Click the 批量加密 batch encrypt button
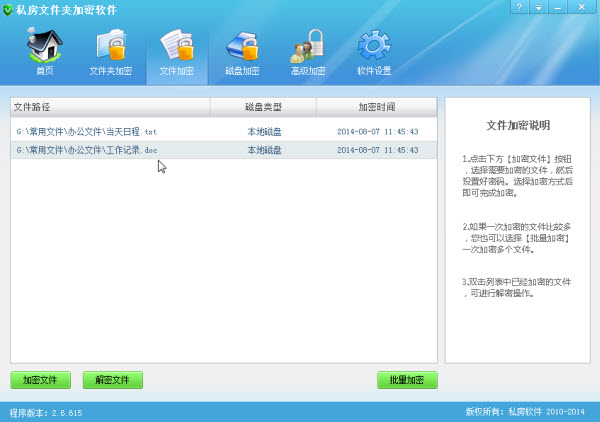600x422 pixels. pyautogui.click(x=407, y=380)
